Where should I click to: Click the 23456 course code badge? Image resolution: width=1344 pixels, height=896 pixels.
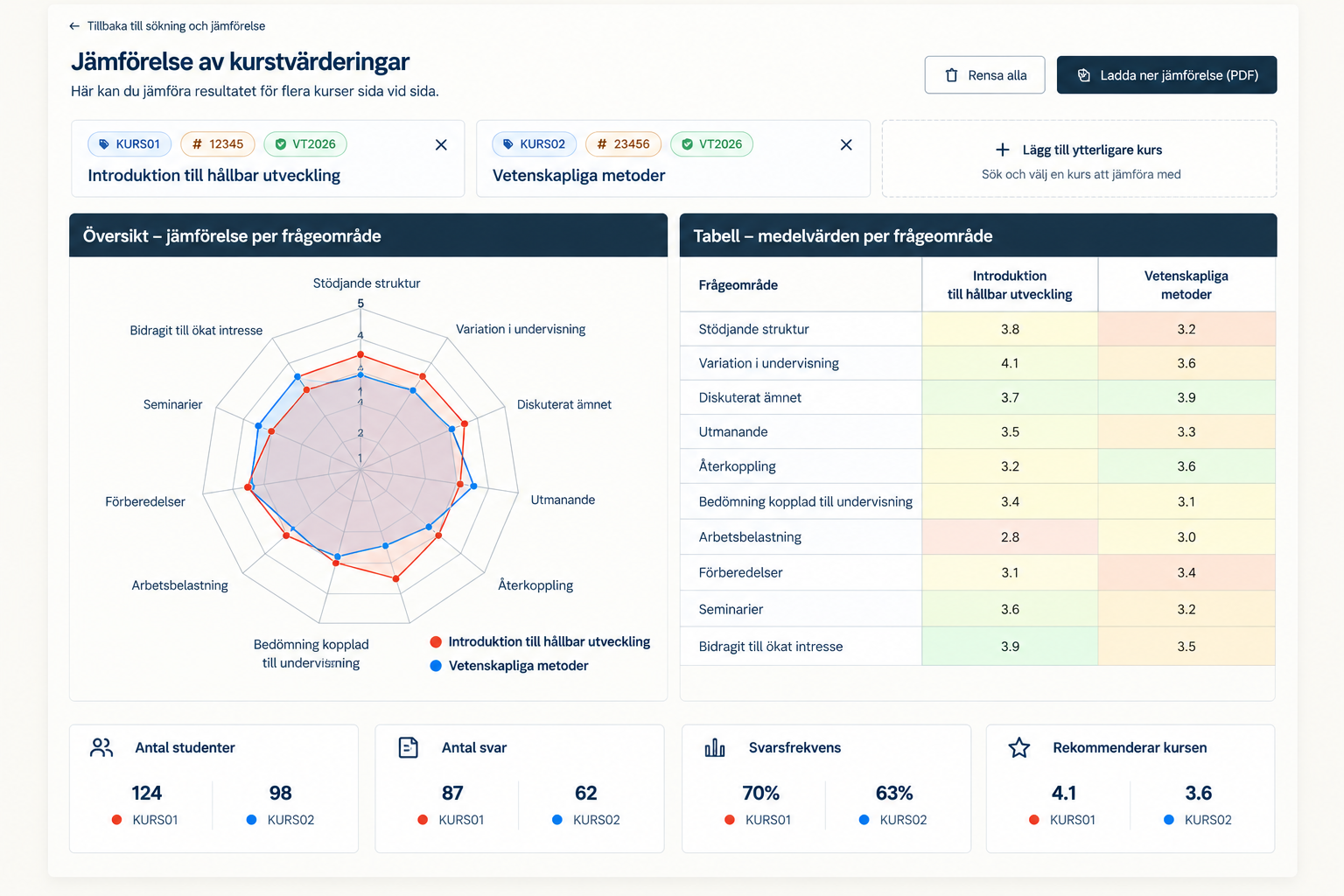tap(623, 144)
